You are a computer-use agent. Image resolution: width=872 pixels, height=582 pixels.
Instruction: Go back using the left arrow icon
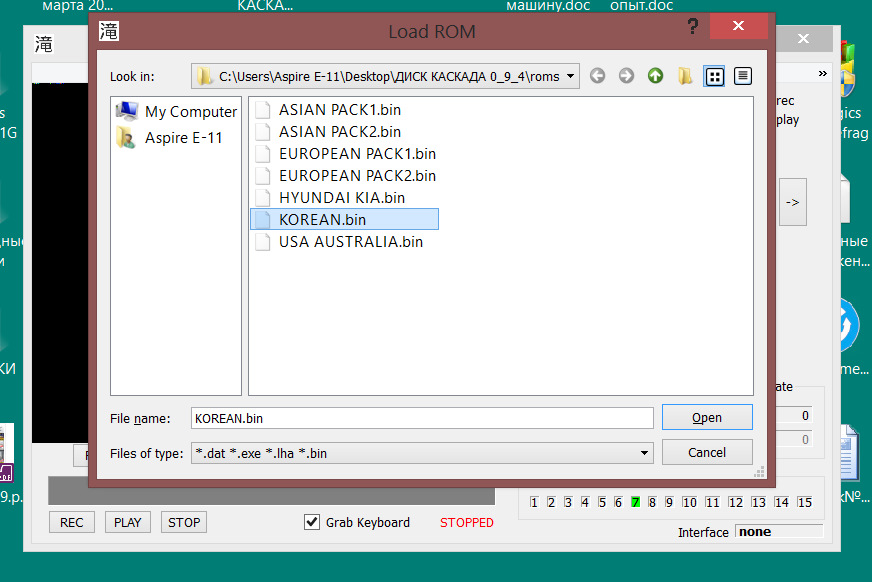pyautogui.click(x=597, y=76)
